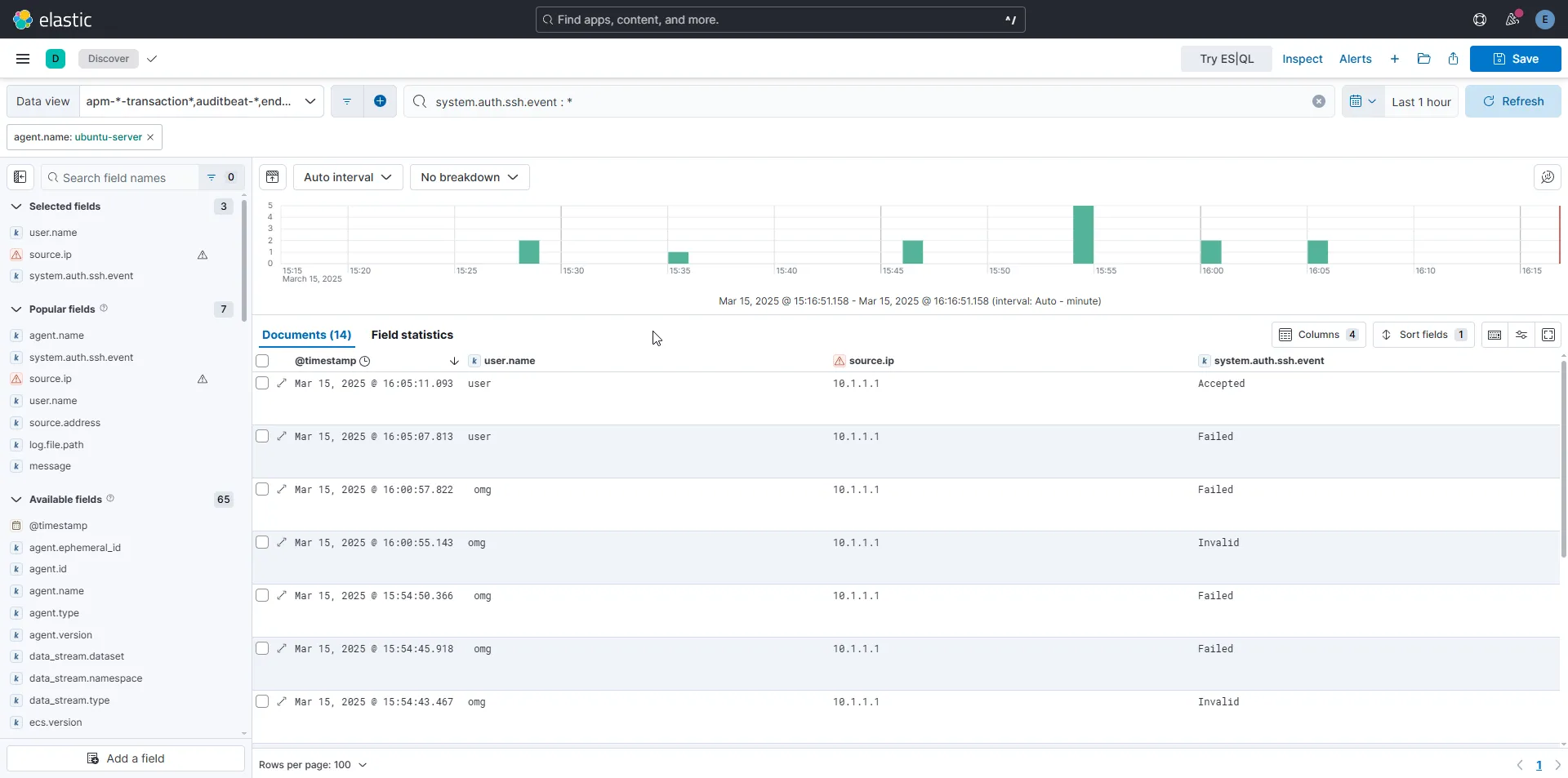The height and width of the screenshot is (778, 1568).
Task: Clear the query with the X icon
Action: [1318, 101]
